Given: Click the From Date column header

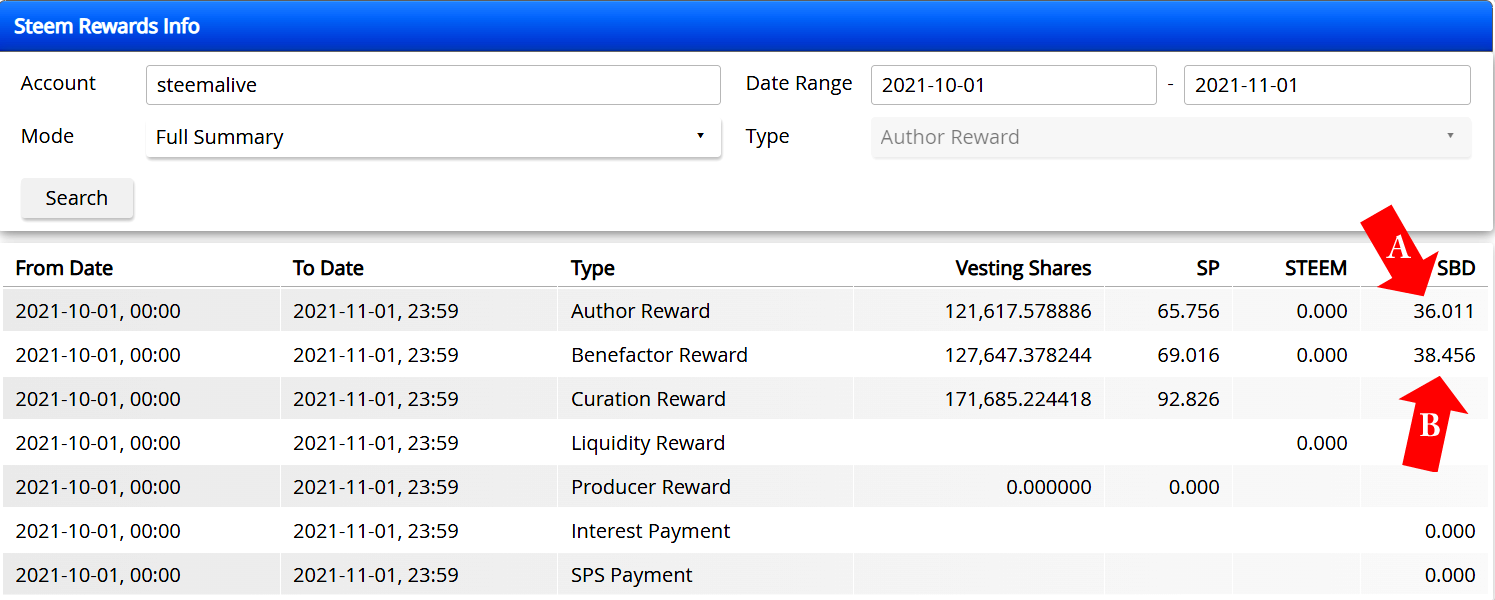Looking at the screenshot, I should click(64, 268).
